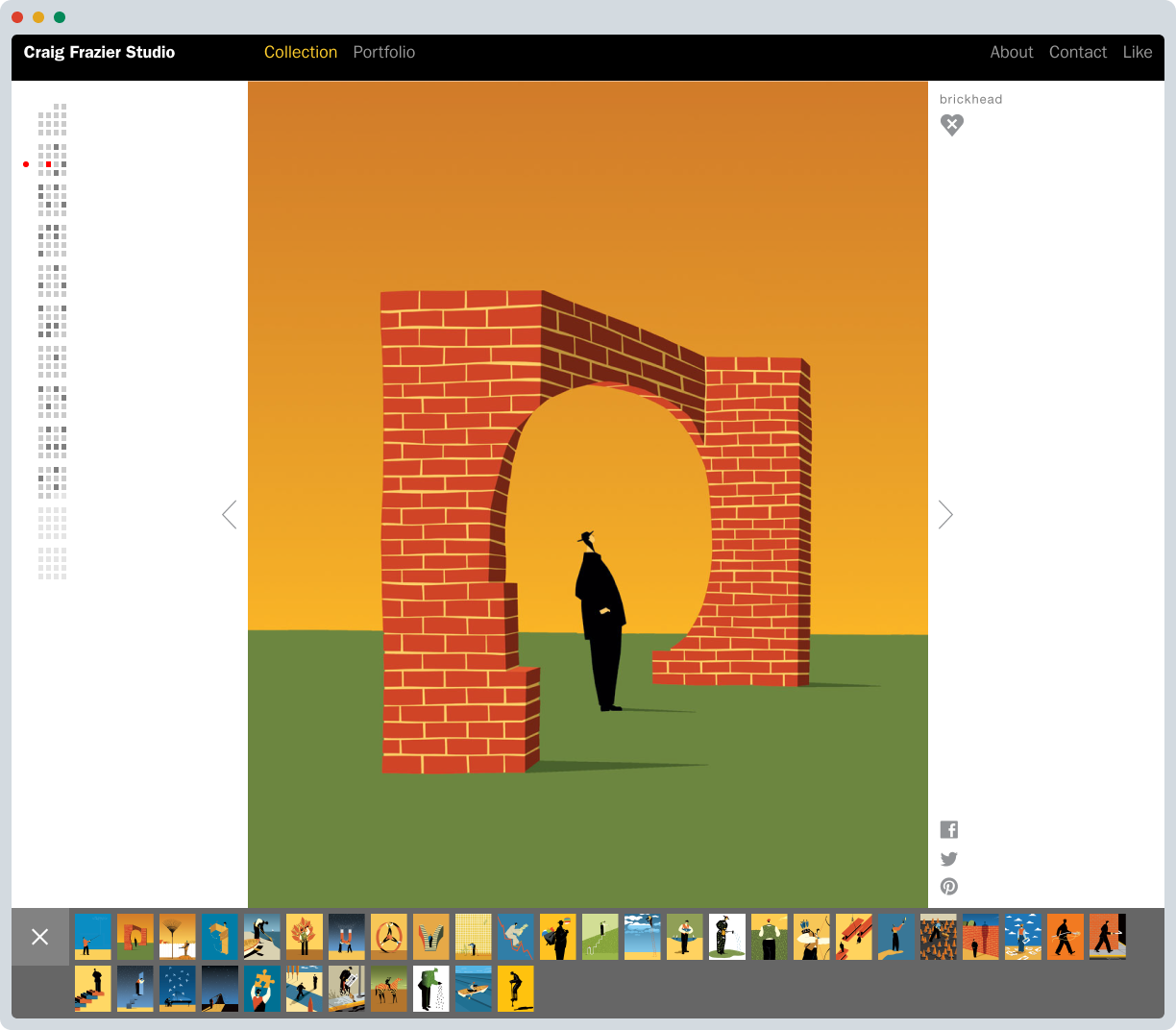Go to the next artwork with right arrow
This screenshot has height=1030, width=1176.
[945, 515]
